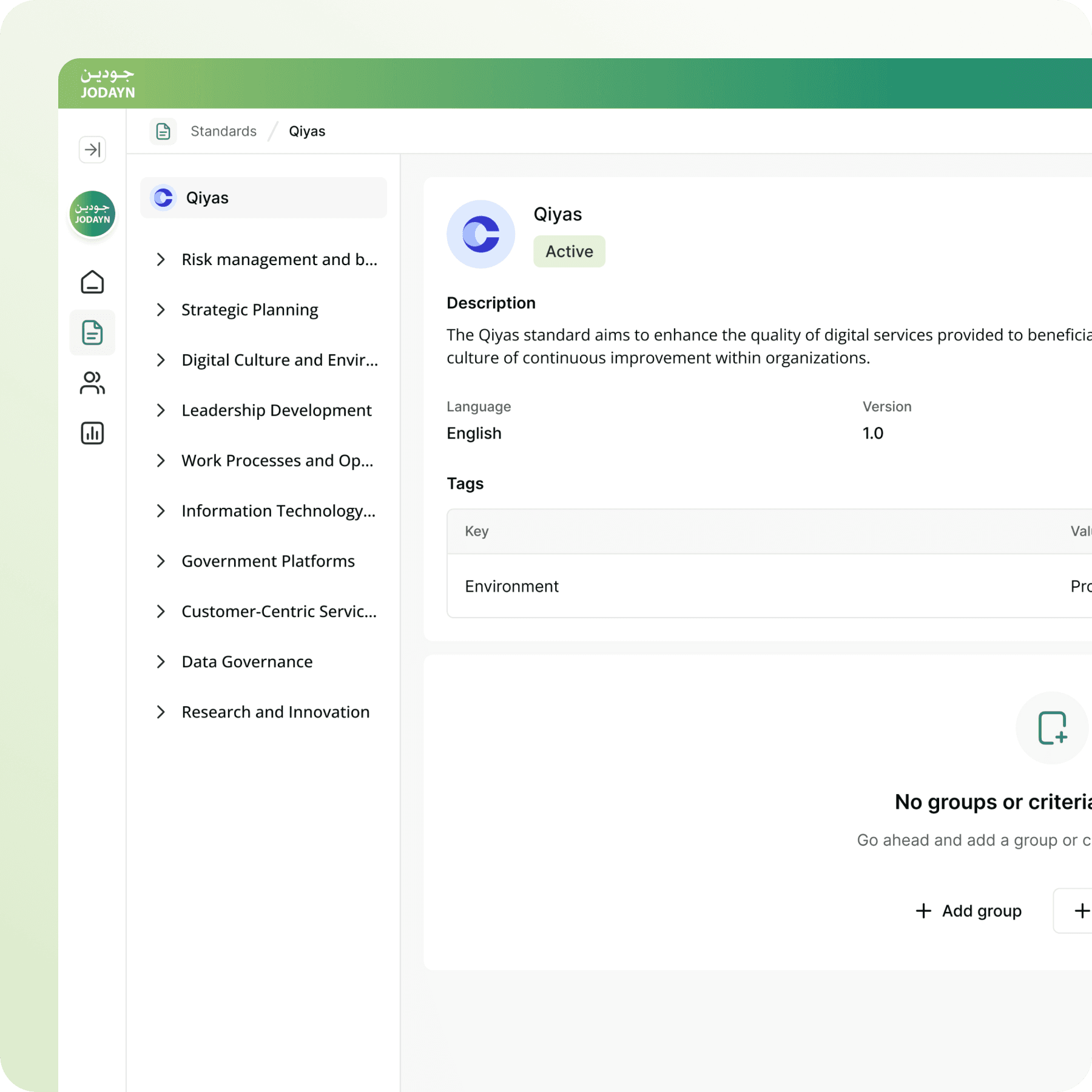Expand the Strategic Planning chevron

click(x=161, y=310)
